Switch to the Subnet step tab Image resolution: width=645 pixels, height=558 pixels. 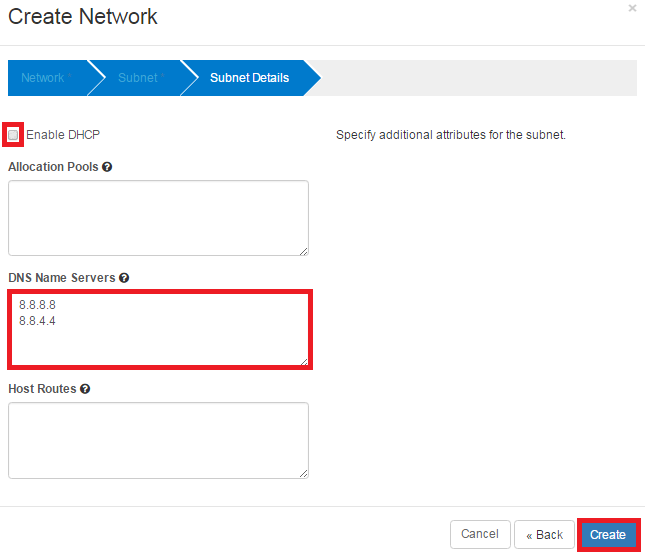point(137,78)
